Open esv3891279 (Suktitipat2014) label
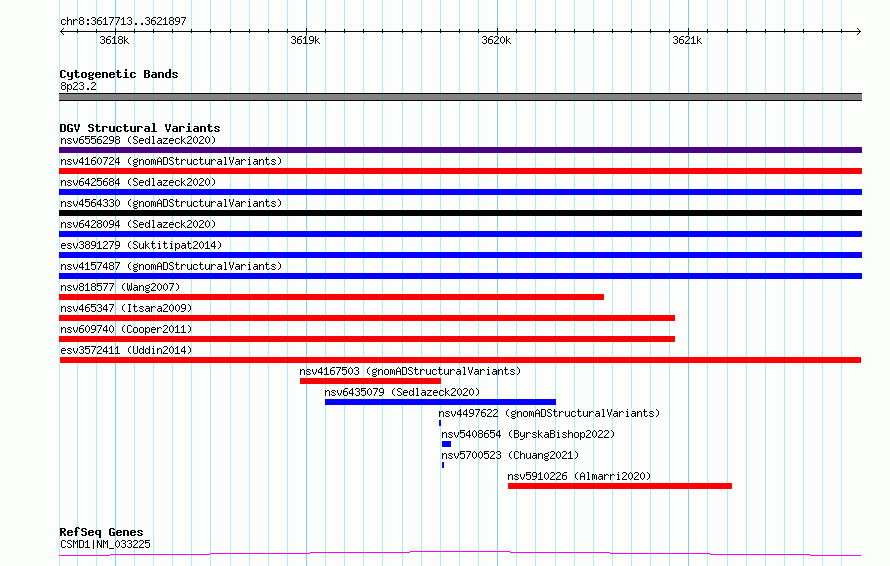 click(x=141, y=245)
